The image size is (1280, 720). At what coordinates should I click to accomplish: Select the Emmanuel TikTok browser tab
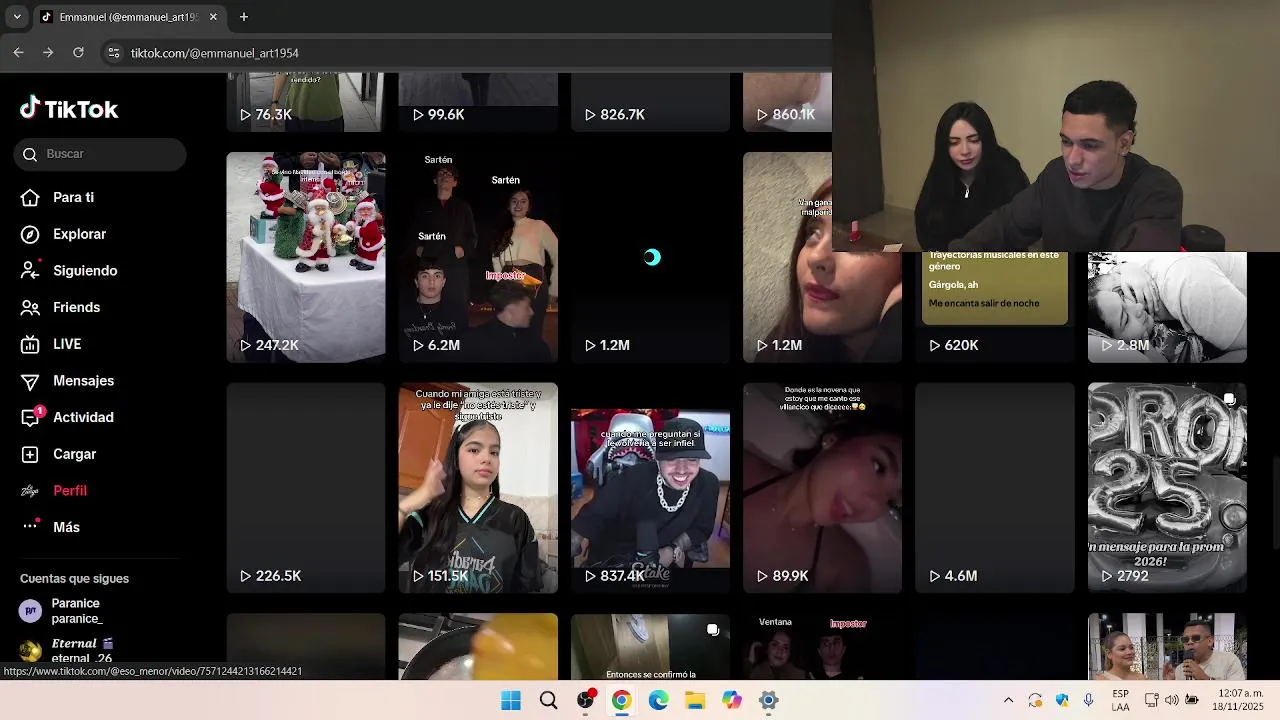tap(130, 17)
